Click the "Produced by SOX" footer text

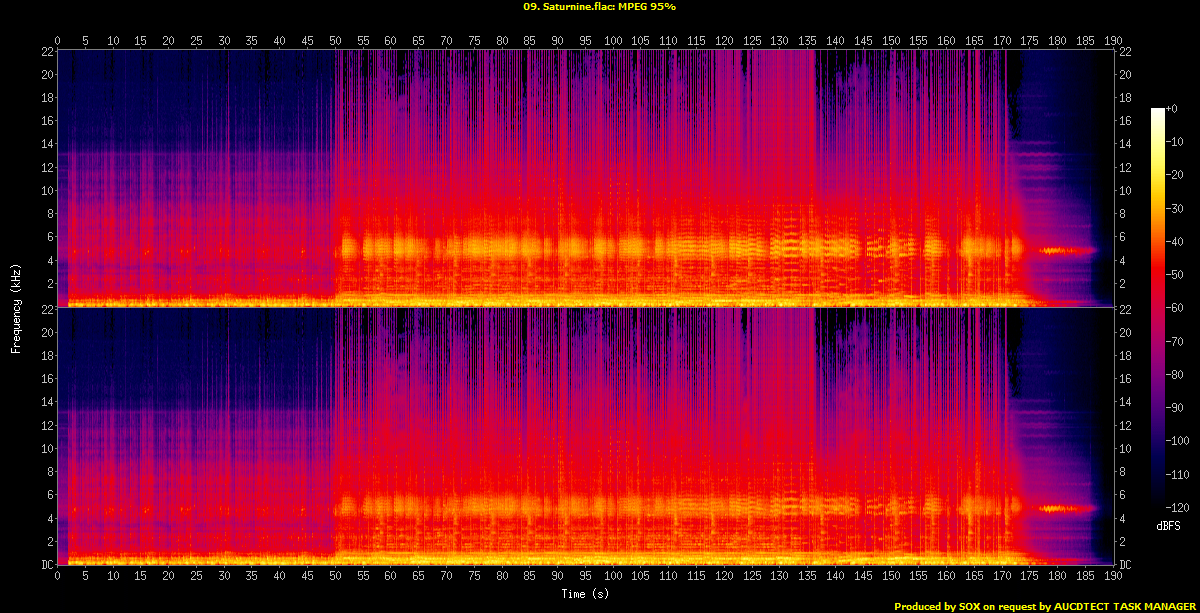click(x=936, y=606)
